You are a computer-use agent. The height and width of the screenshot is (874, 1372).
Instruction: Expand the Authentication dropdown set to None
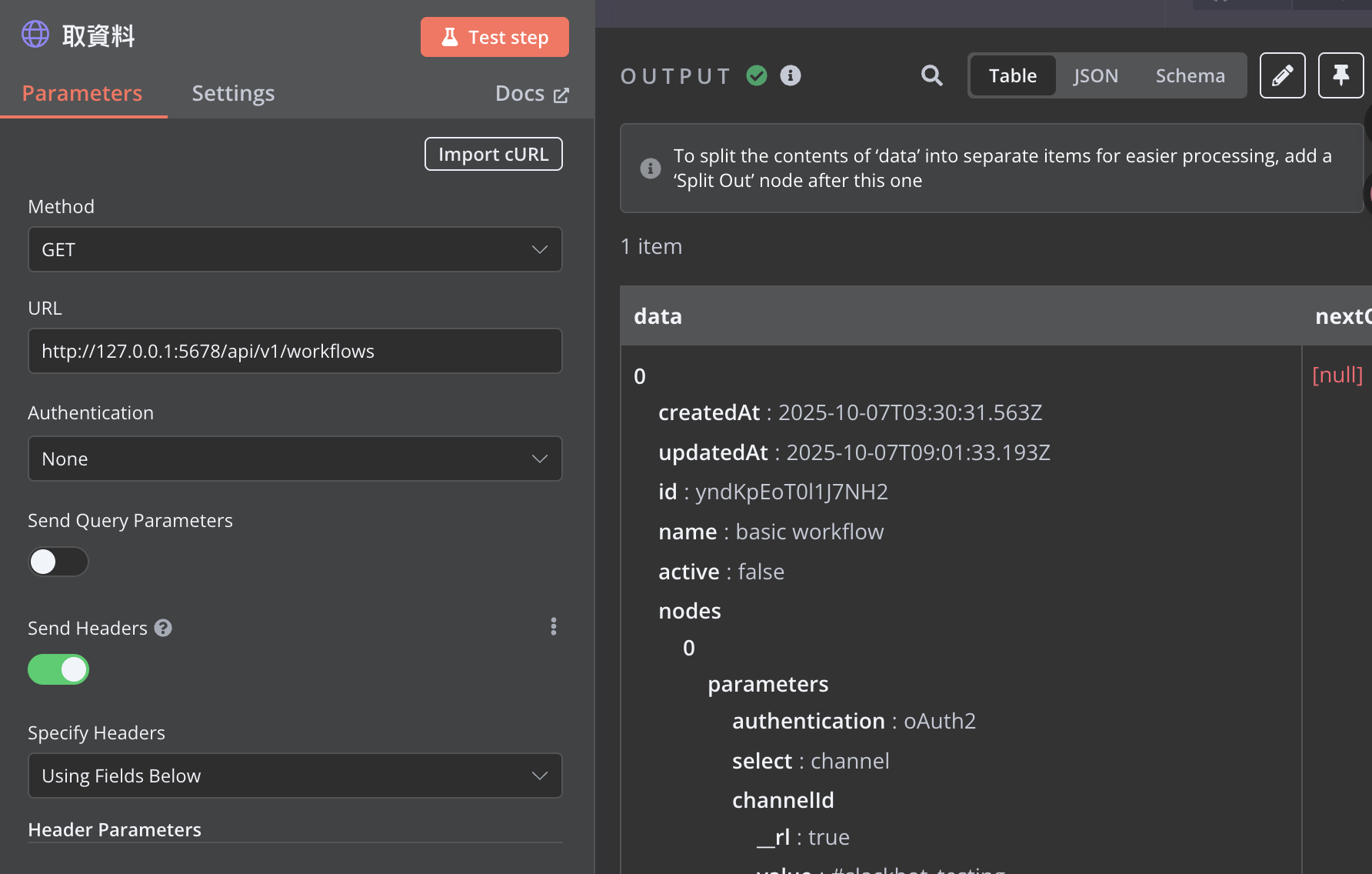point(295,459)
